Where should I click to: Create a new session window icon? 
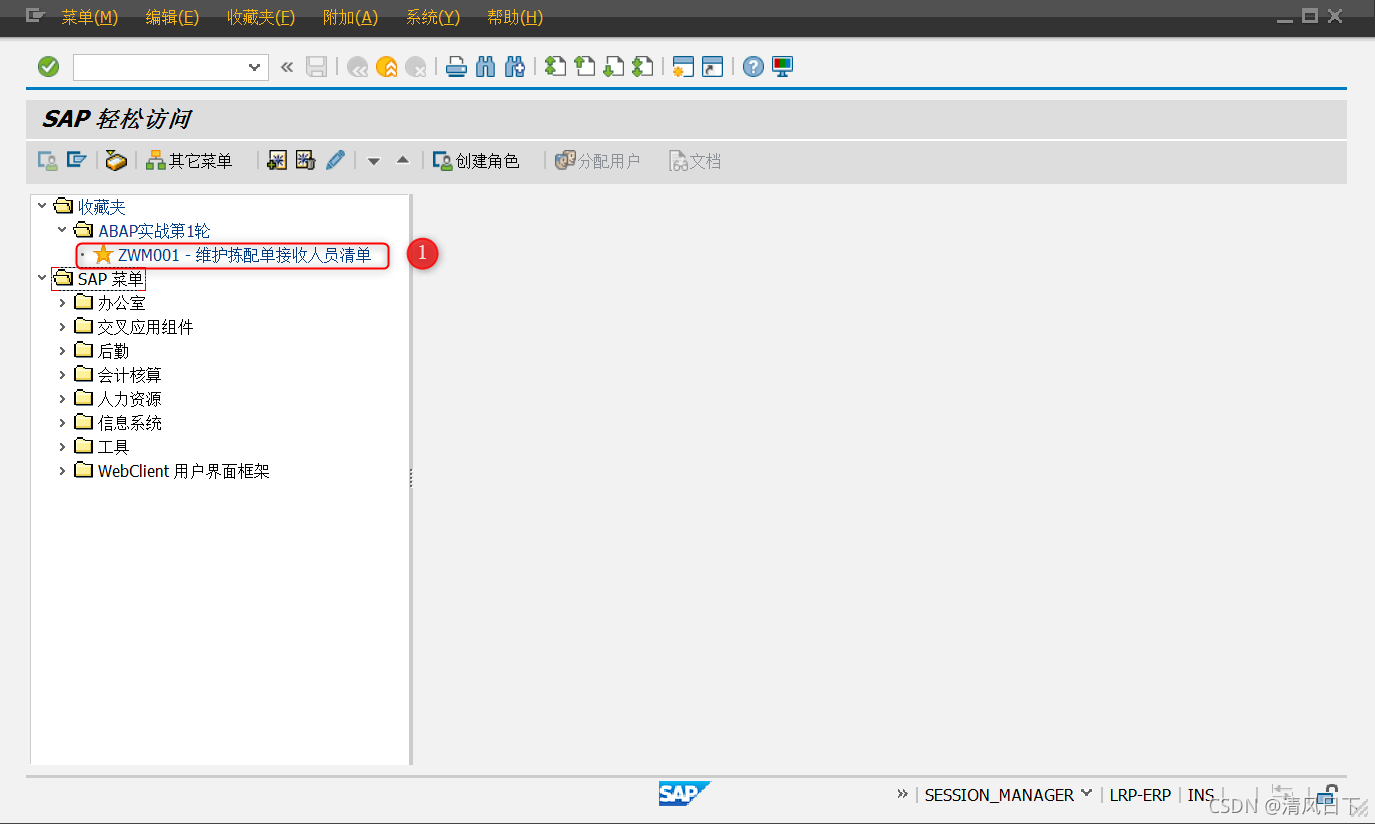click(x=683, y=67)
